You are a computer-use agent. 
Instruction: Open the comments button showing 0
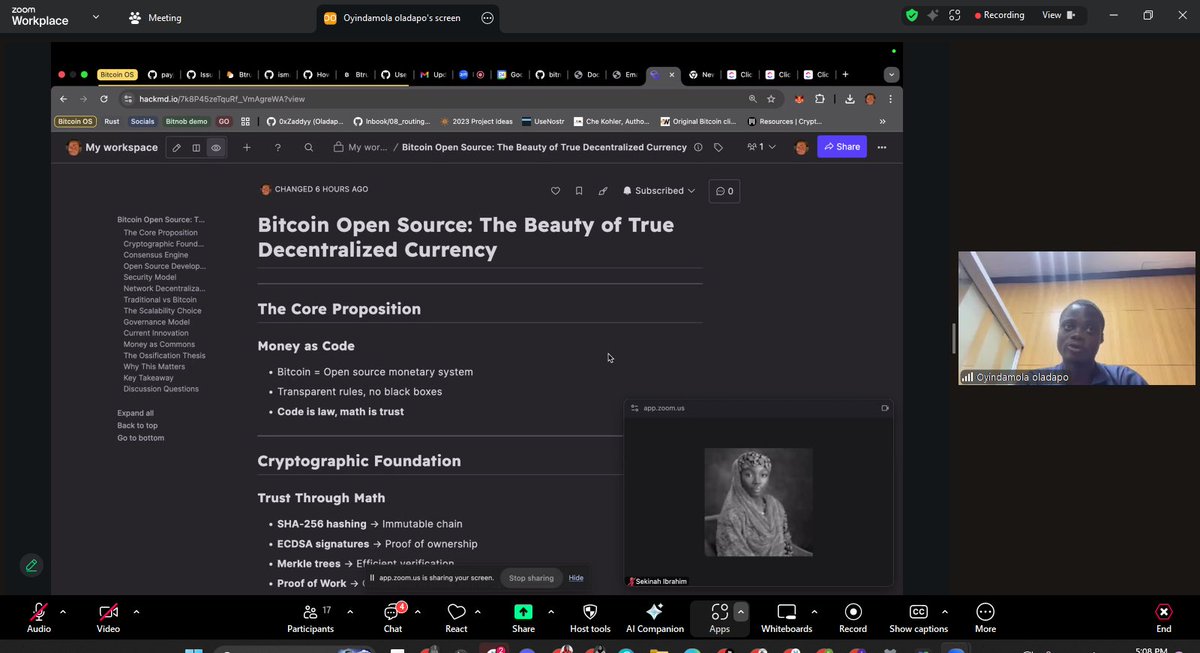[x=724, y=190]
